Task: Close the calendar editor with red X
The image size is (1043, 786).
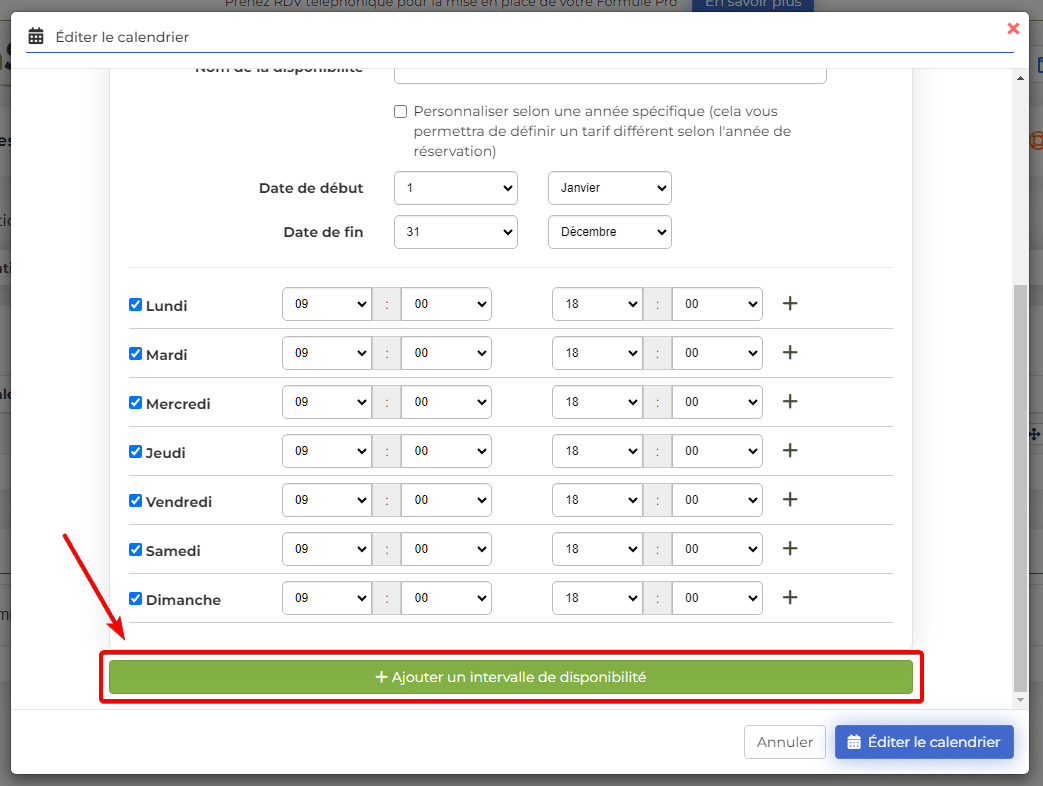Action: click(1013, 29)
